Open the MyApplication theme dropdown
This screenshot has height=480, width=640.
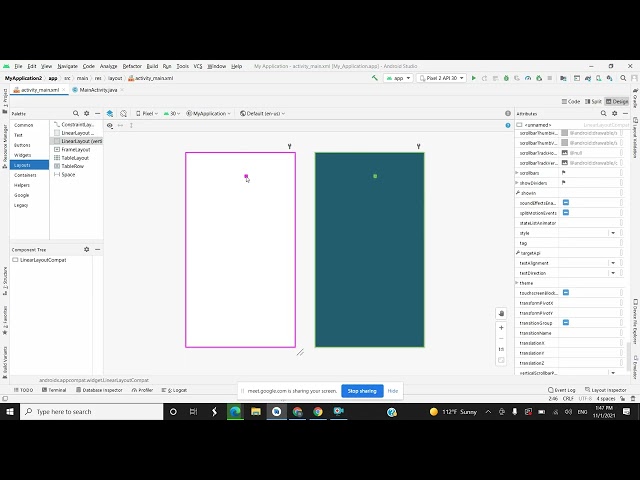pyautogui.click(x=208, y=113)
